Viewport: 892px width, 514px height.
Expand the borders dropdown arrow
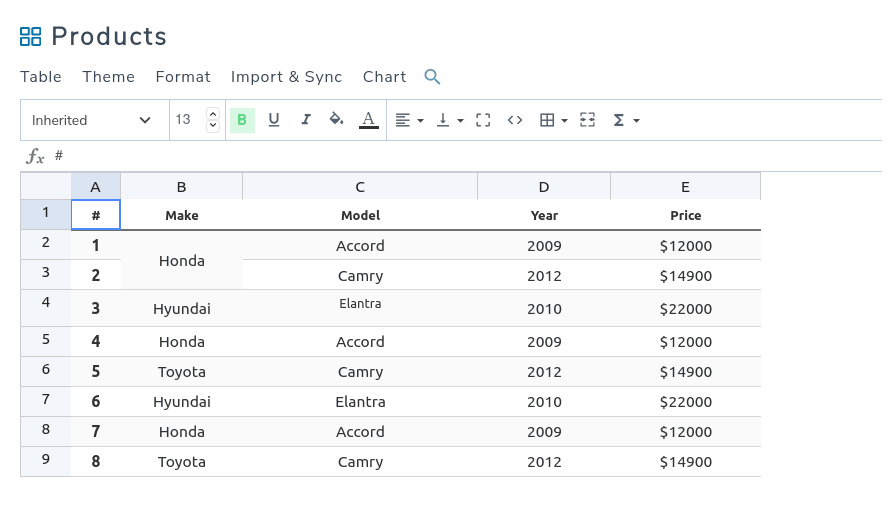tap(564, 121)
